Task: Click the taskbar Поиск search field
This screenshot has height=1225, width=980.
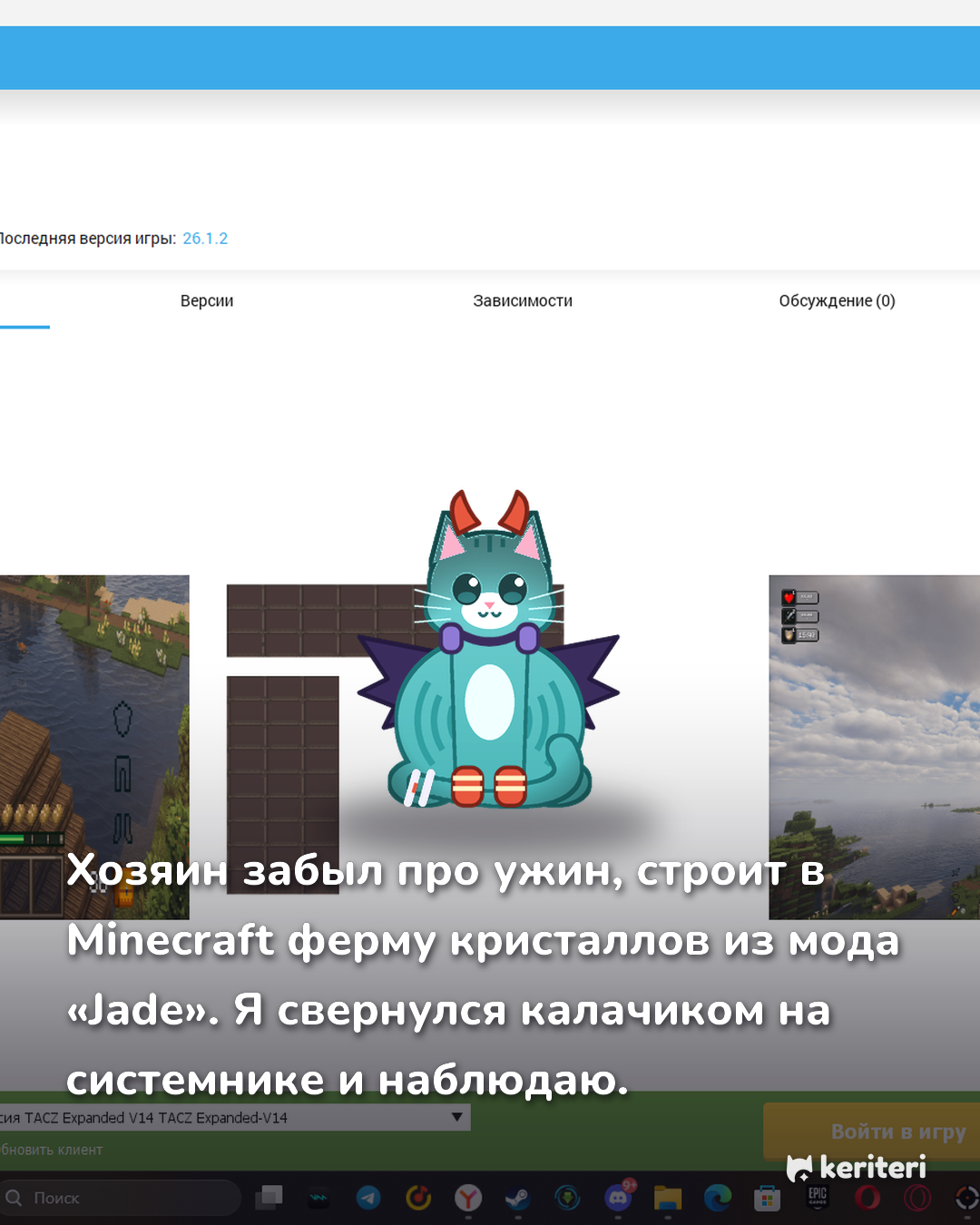Action: coord(120,1198)
